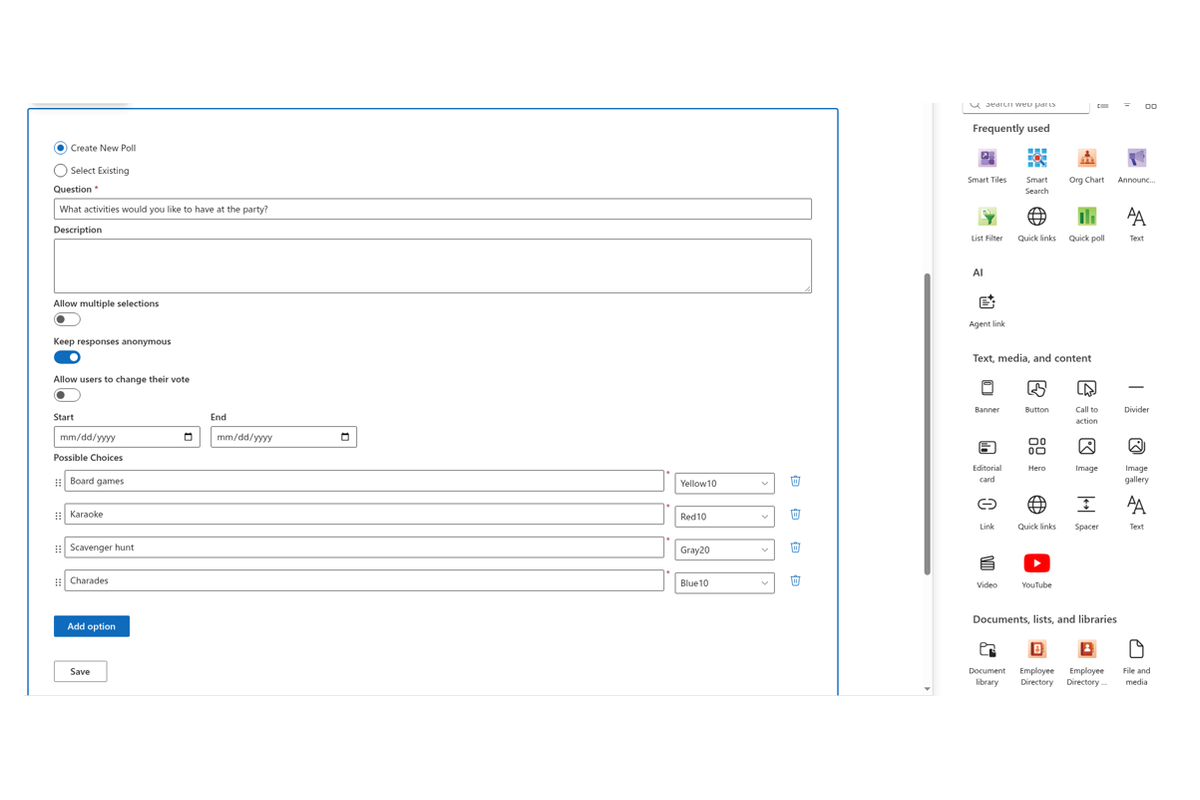1200x800 pixels.
Task: Add the Document library web part
Action: coord(987,662)
